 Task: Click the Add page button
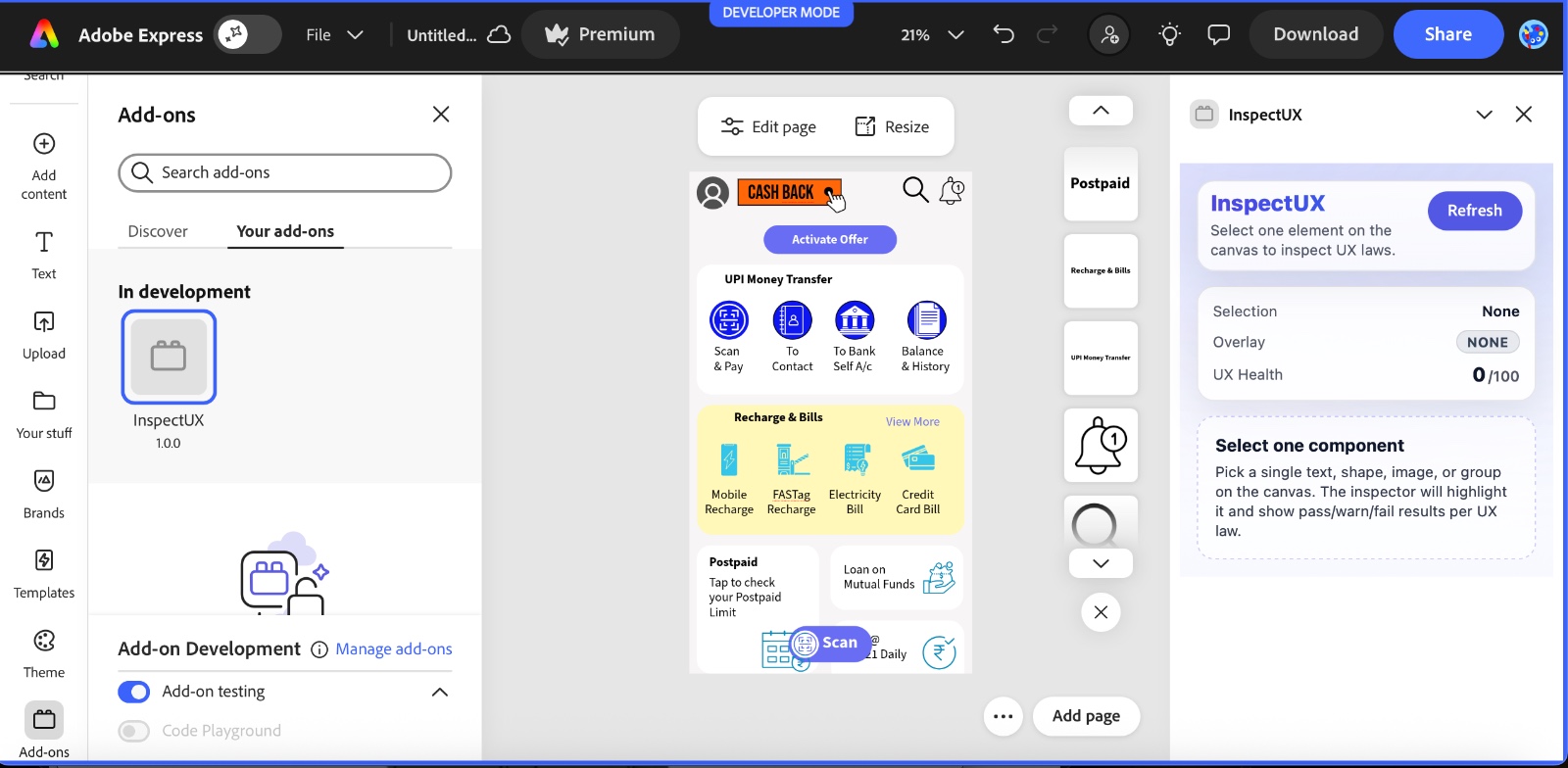1086,716
